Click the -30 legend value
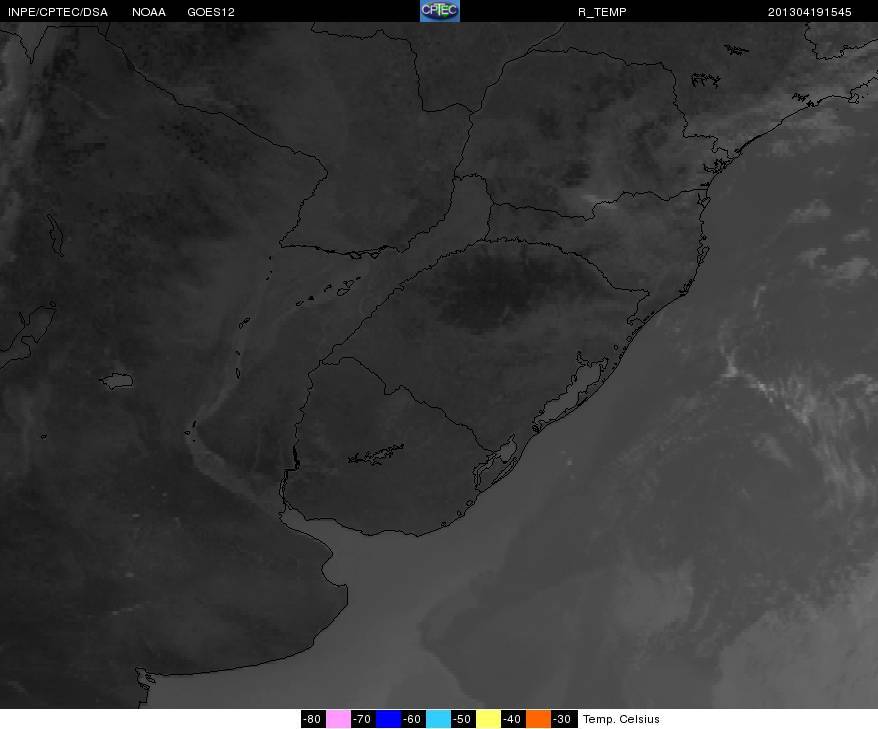 click(x=564, y=719)
